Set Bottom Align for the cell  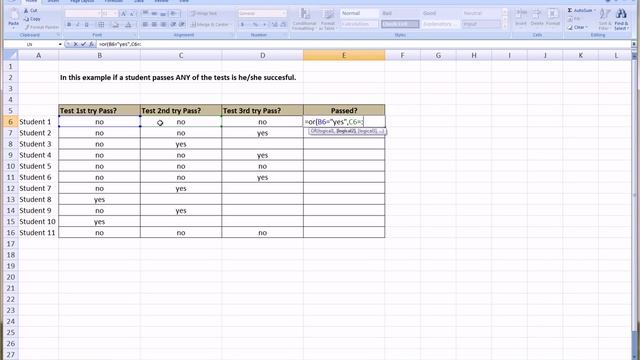pos(163,13)
